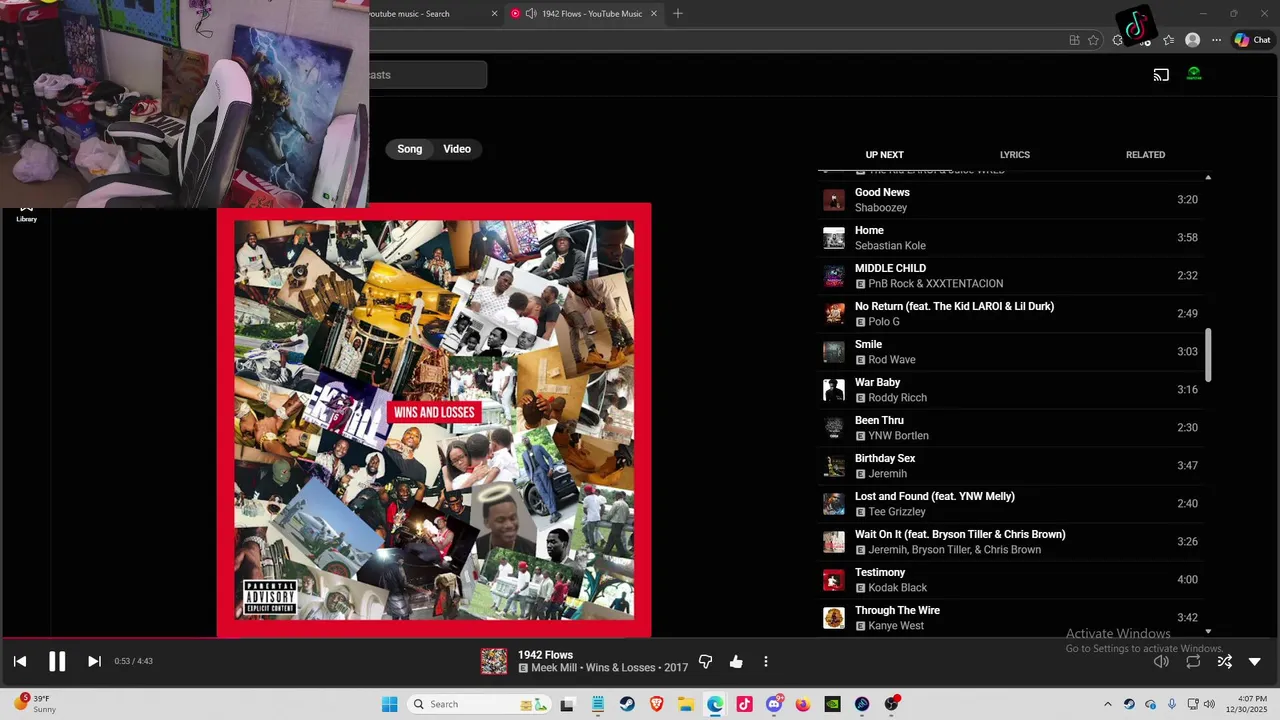Pause the current song

(x=57, y=661)
